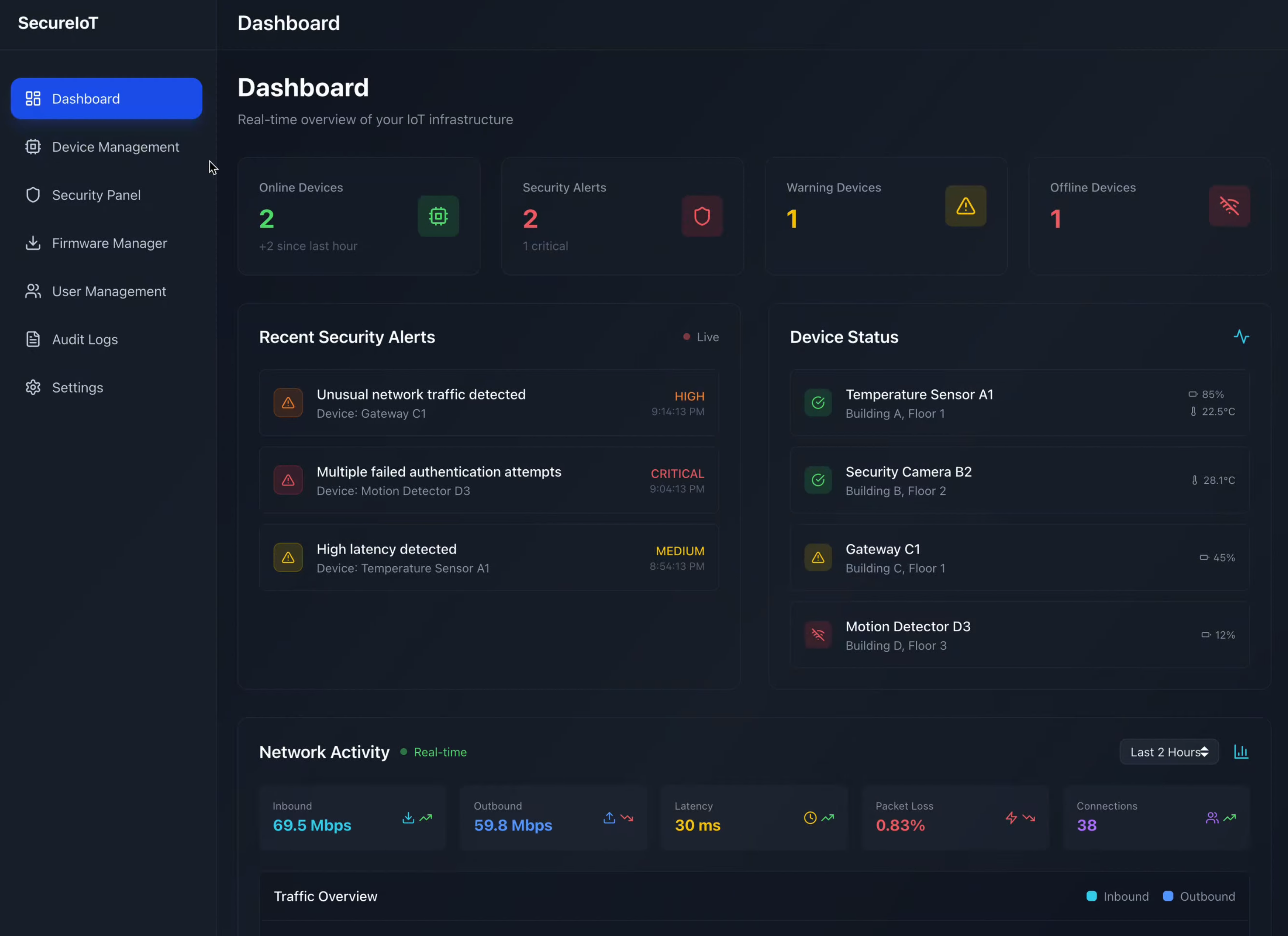Image resolution: width=1288 pixels, height=936 pixels.
Task: Open Settings from the sidebar
Action: coord(105,387)
